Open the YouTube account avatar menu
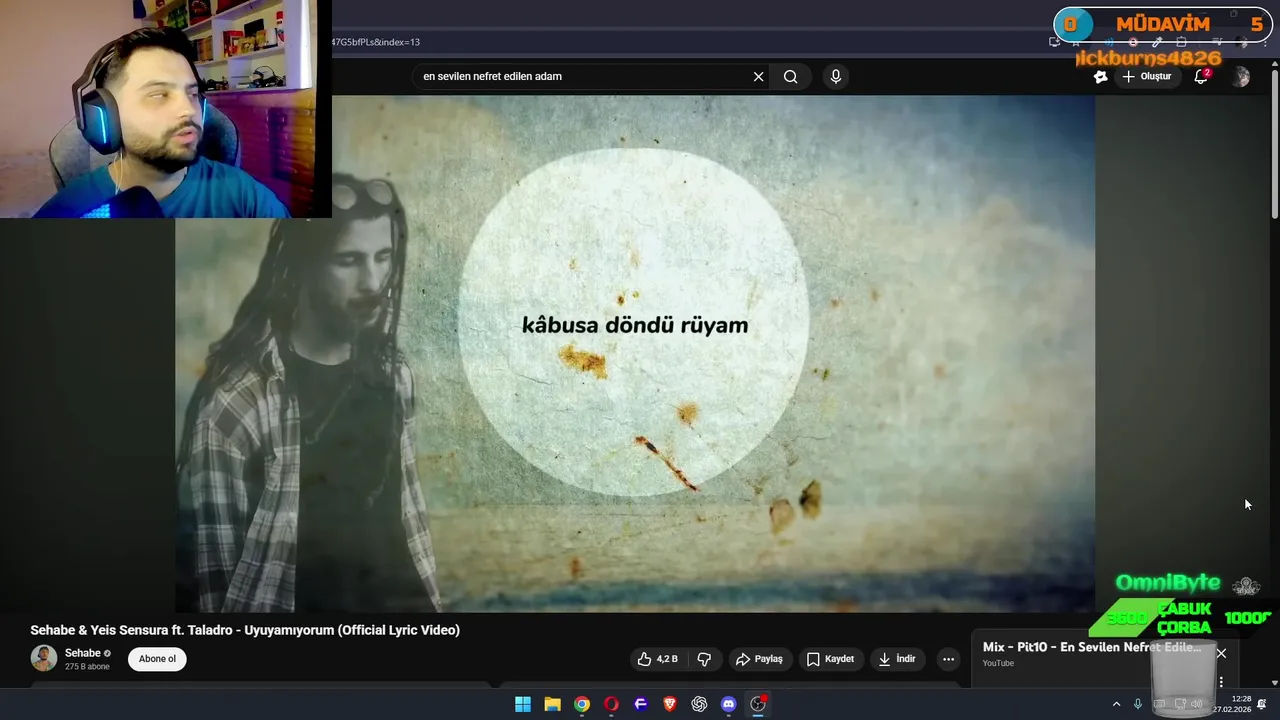Screen dimensions: 1280x720 (x=1241, y=77)
